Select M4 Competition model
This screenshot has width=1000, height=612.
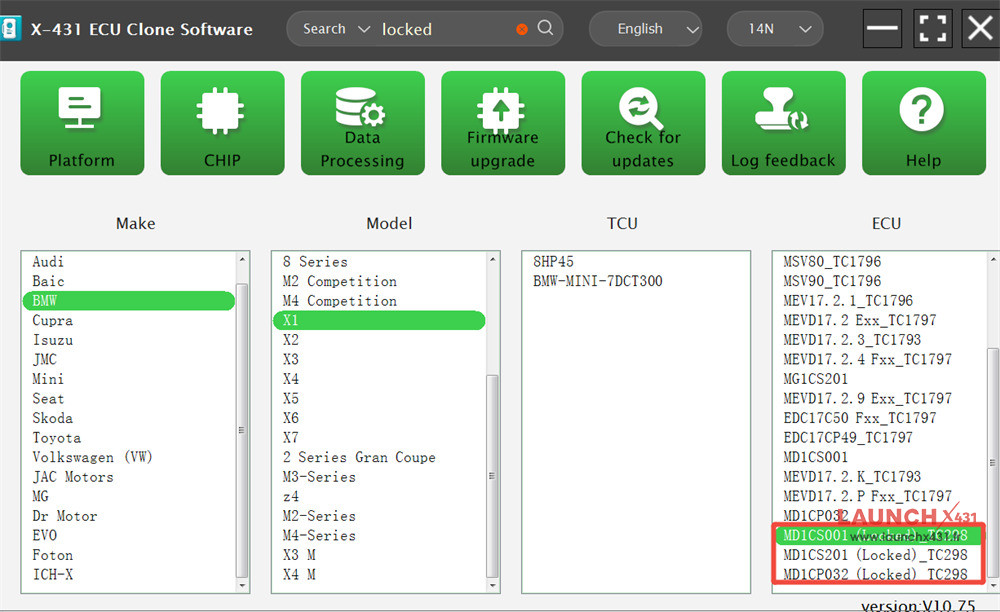[379, 301]
